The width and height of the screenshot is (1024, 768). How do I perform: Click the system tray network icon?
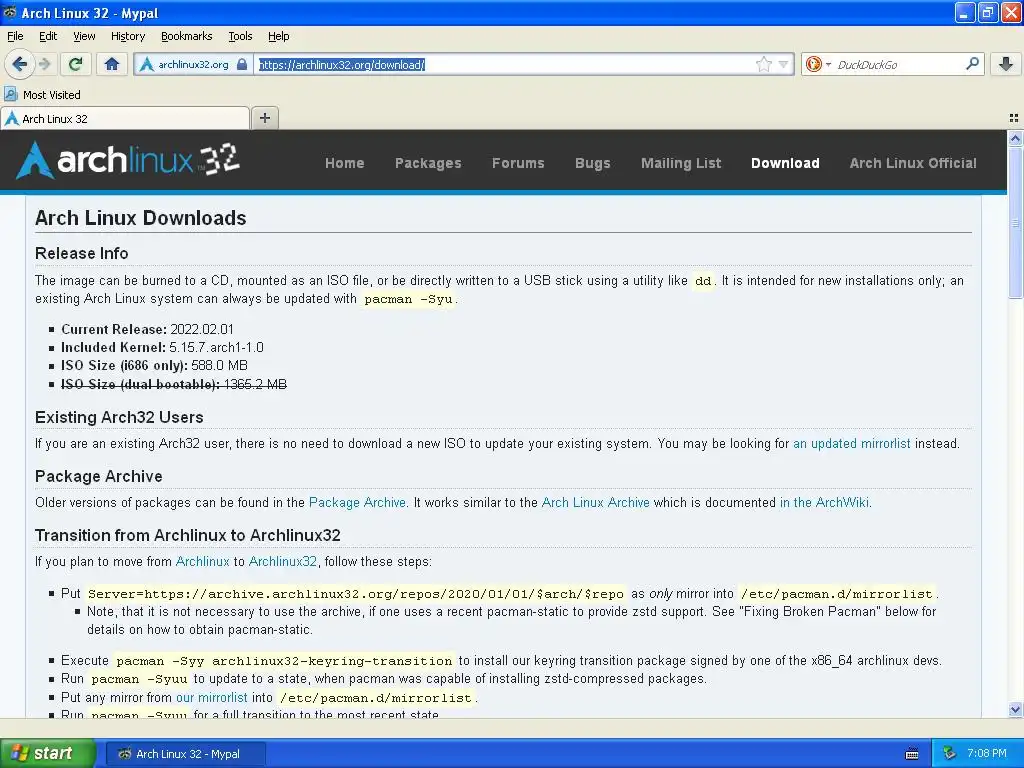[x=950, y=753]
